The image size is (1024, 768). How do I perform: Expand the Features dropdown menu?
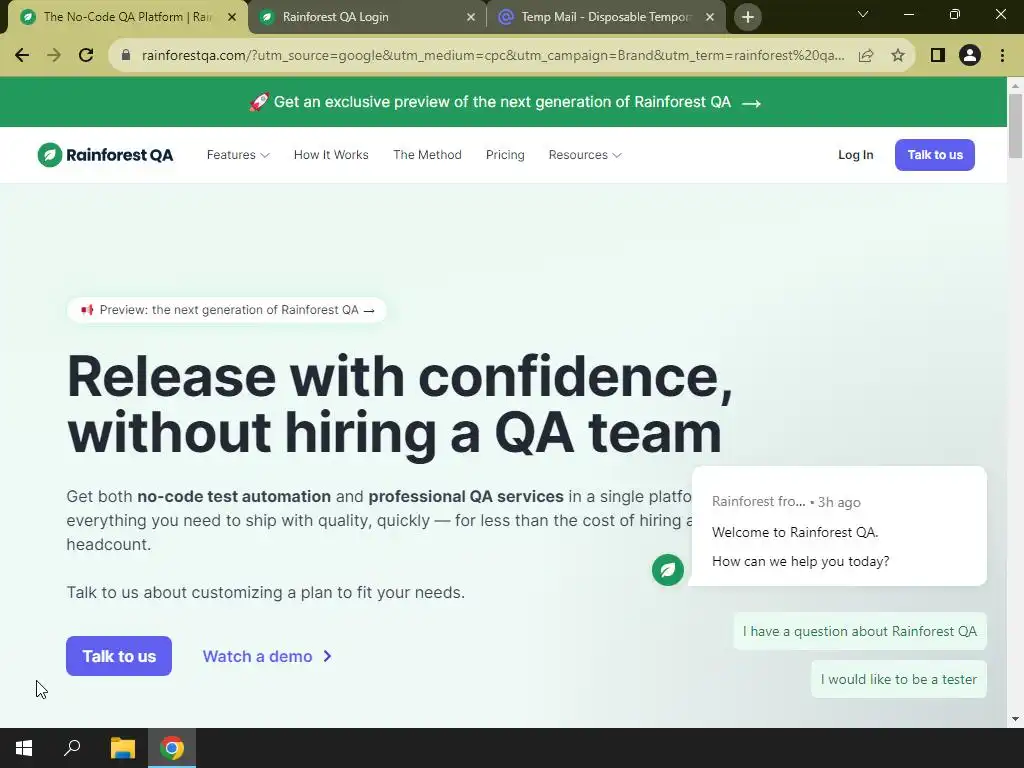pyautogui.click(x=238, y=155)
